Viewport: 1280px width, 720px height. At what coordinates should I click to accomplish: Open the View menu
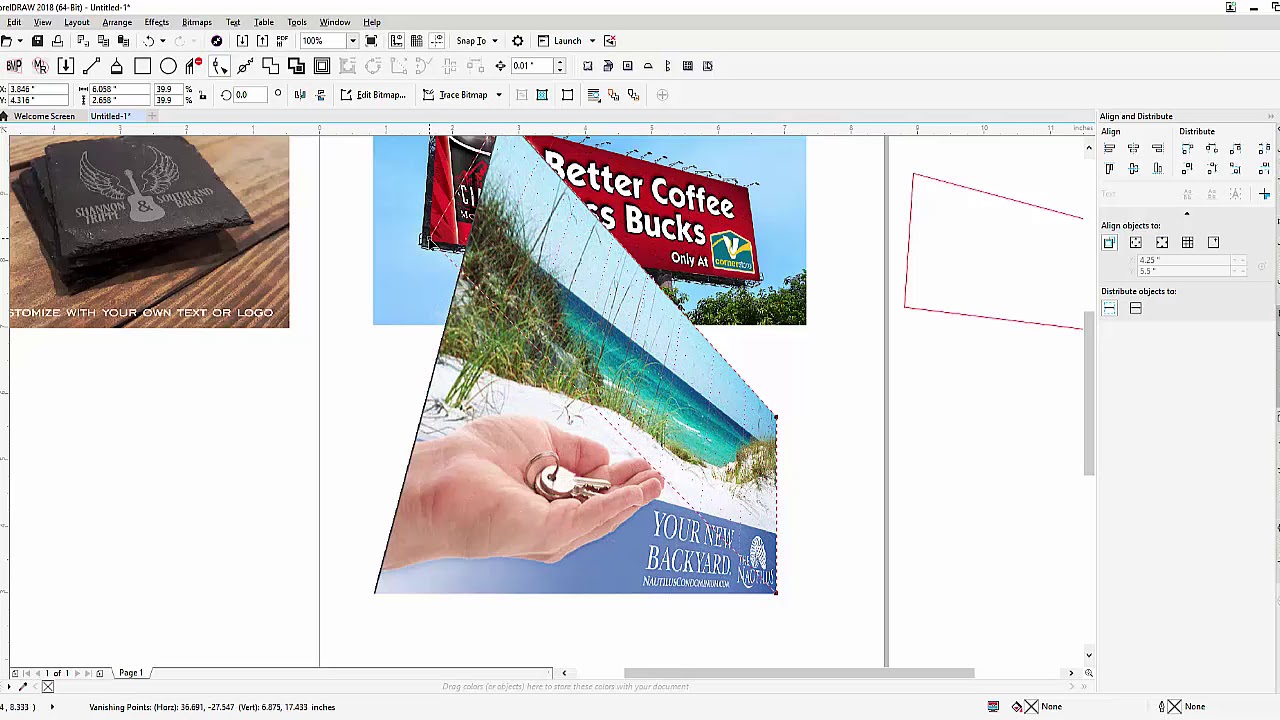tap(43, 22)
